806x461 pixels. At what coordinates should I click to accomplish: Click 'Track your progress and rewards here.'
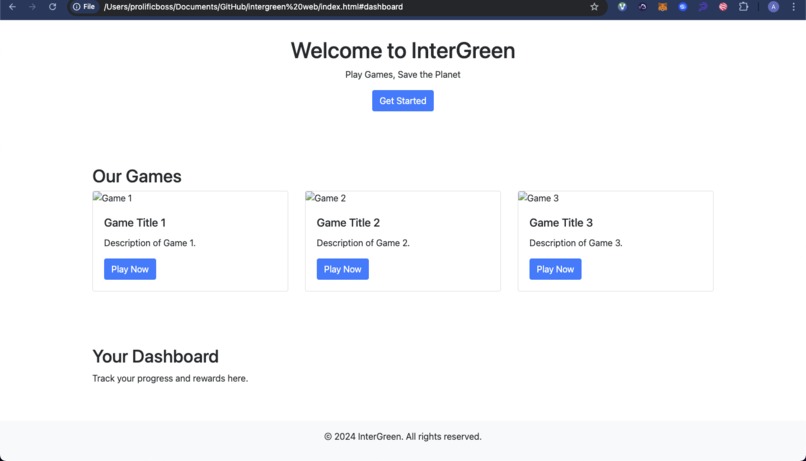(170, 378)
